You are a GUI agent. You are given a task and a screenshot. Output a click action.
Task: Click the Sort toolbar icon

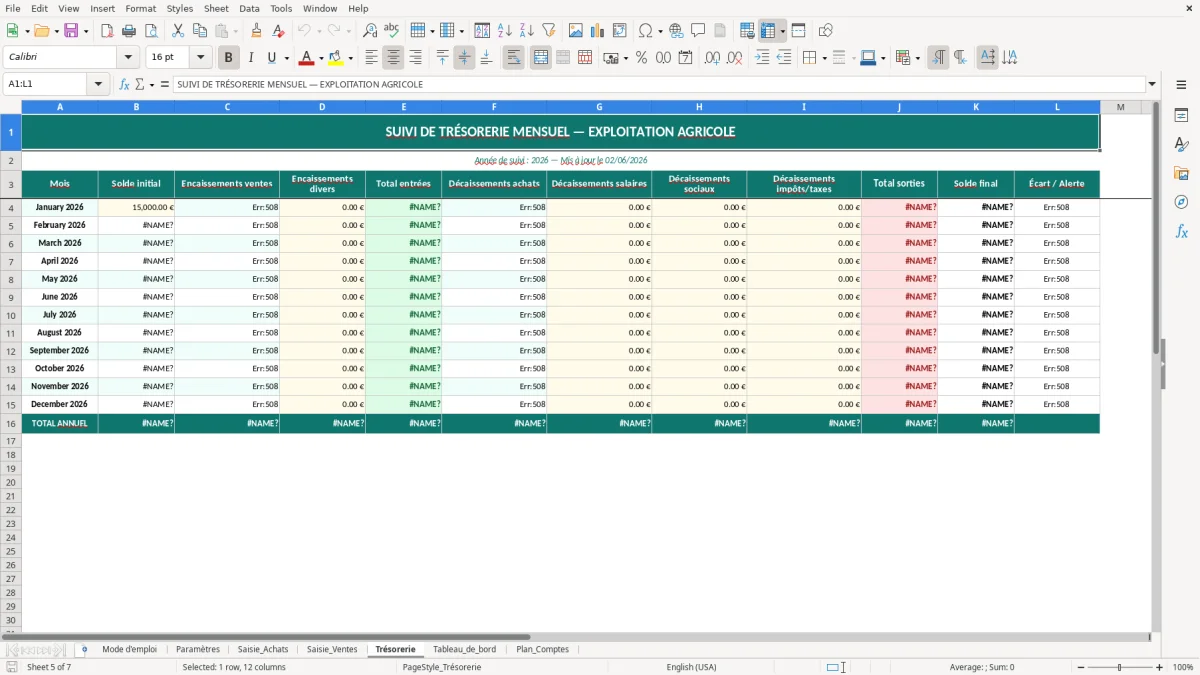tap(482, 31)
